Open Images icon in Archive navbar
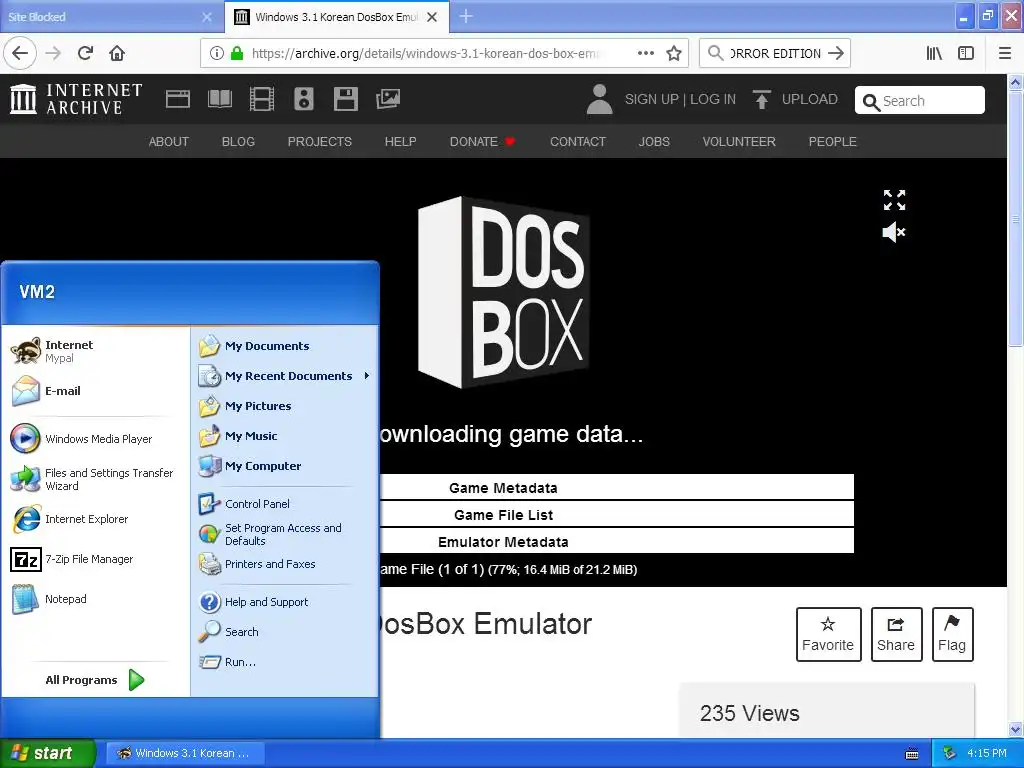Image resolution: width=1024 pixels, height=768 pixels. tap(388, 99)
